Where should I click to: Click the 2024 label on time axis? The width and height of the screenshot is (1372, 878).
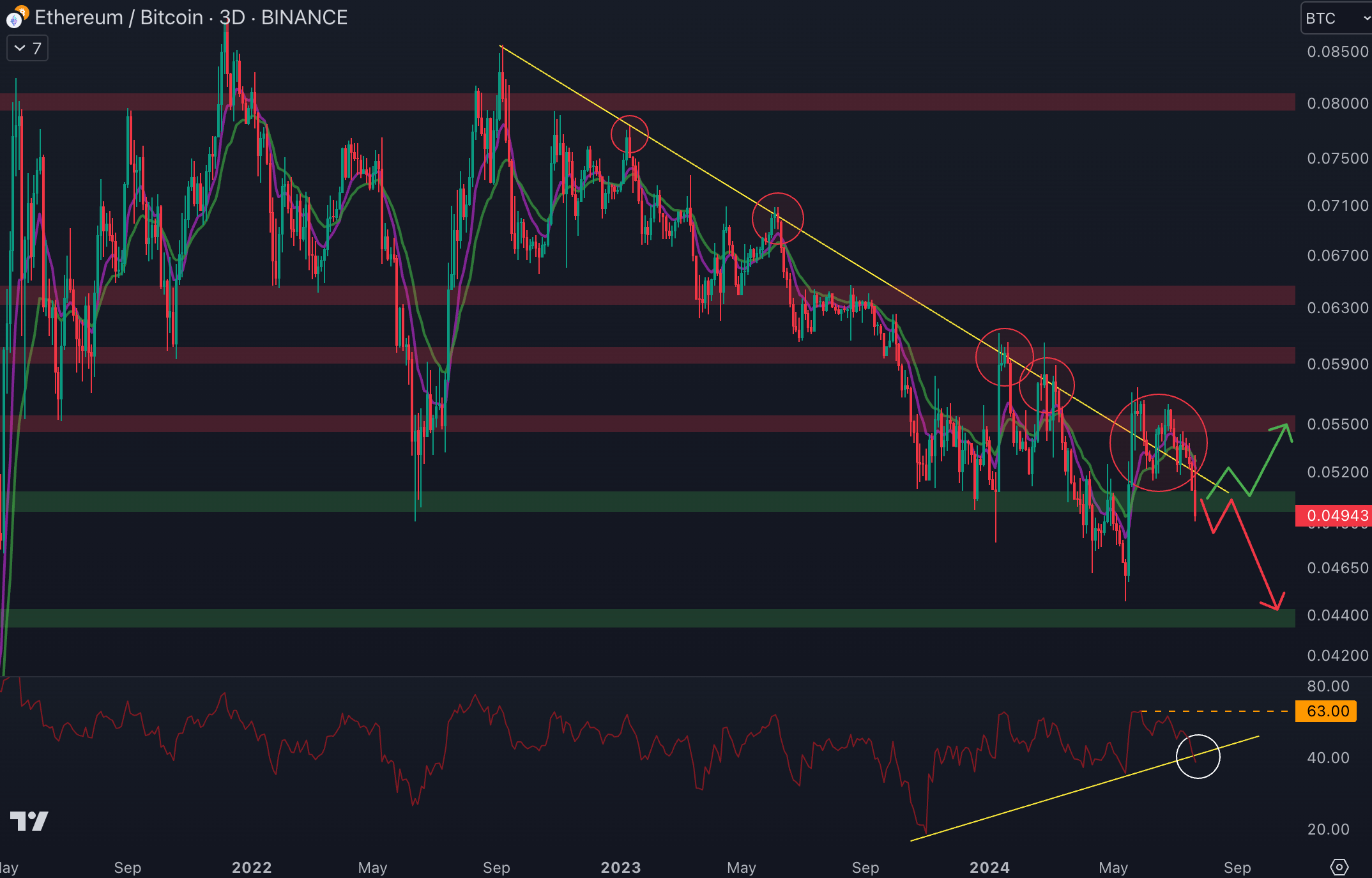tap(989, 867)
